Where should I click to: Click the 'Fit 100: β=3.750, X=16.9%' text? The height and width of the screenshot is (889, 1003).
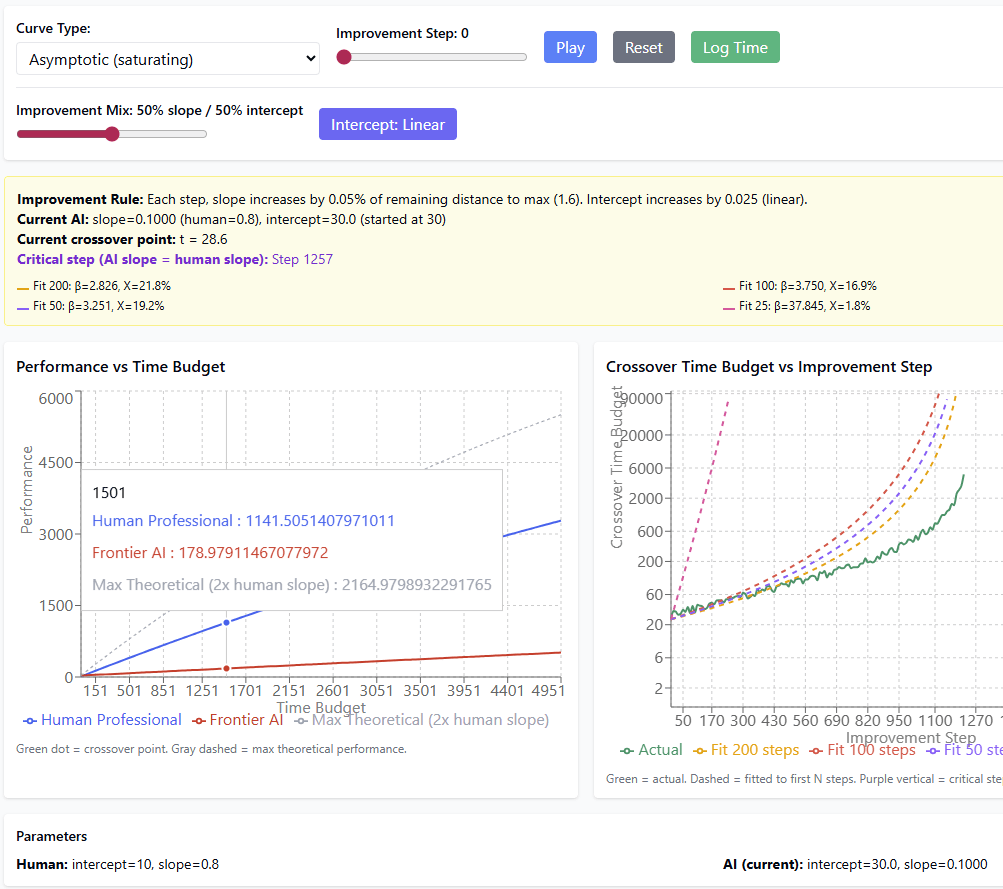coord(807,286)
